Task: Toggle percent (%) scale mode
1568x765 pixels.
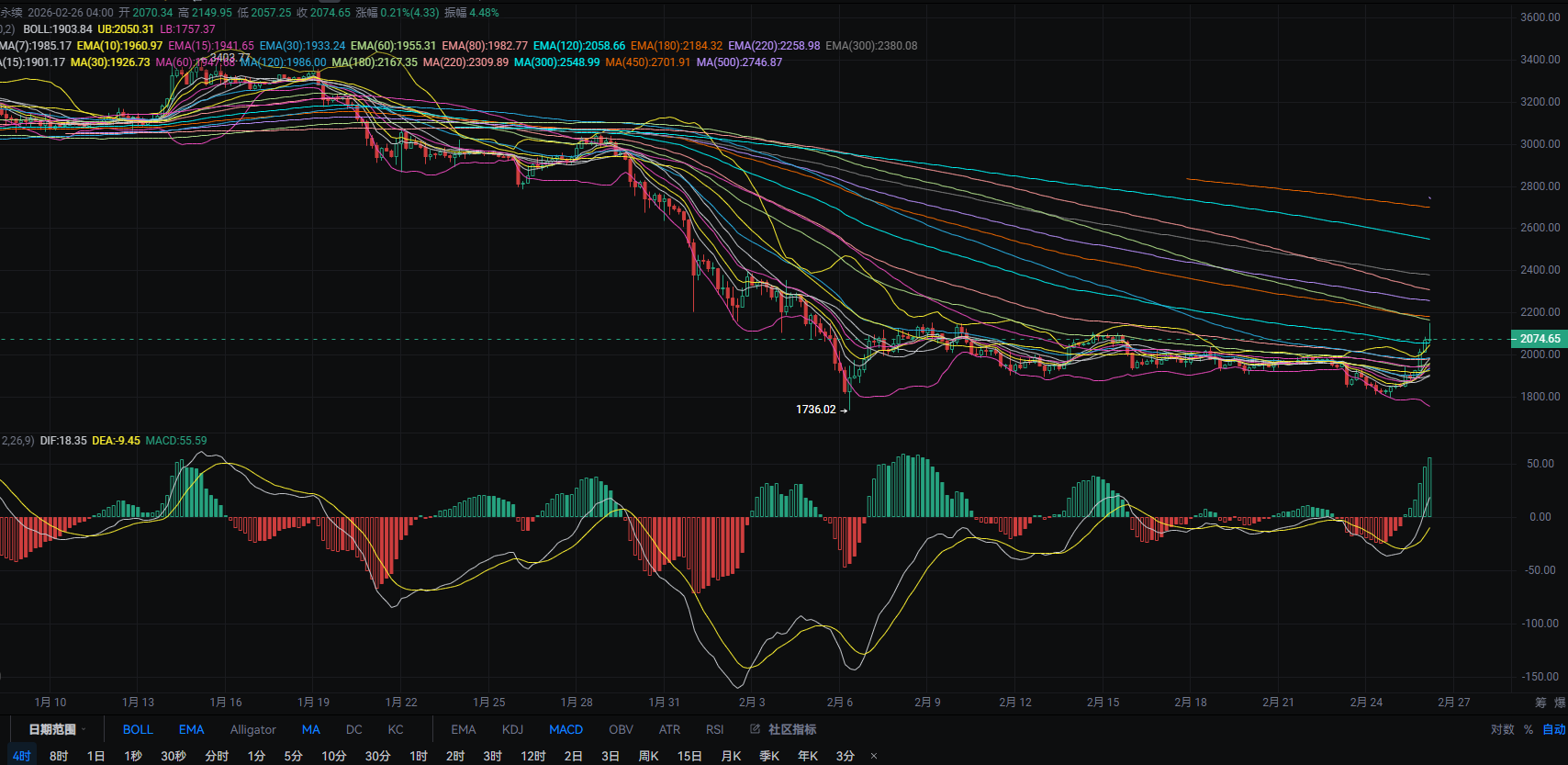Action: pos(1529,729)
